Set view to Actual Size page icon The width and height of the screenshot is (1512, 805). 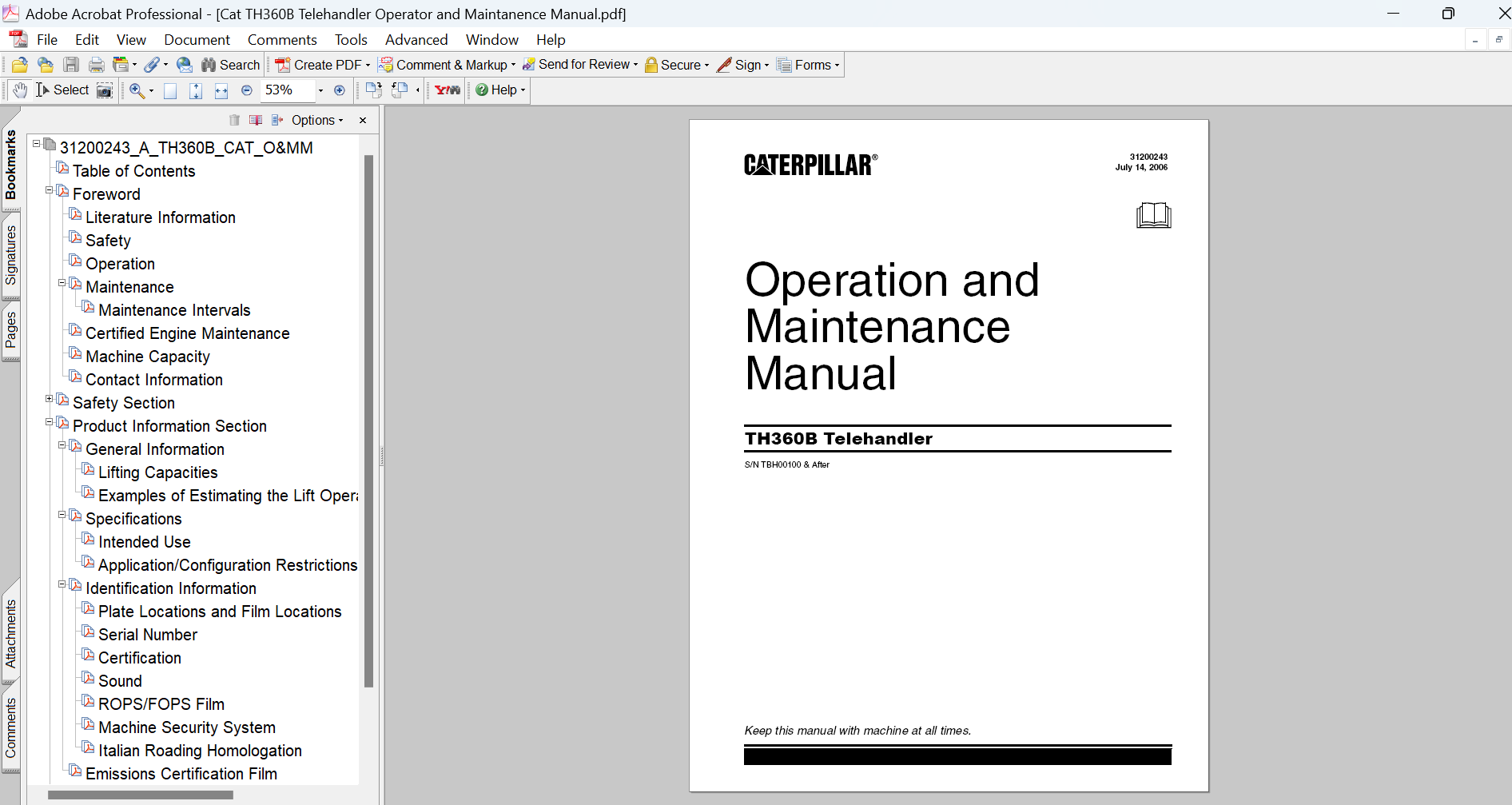pyautogui.click(x=170, y=90)
